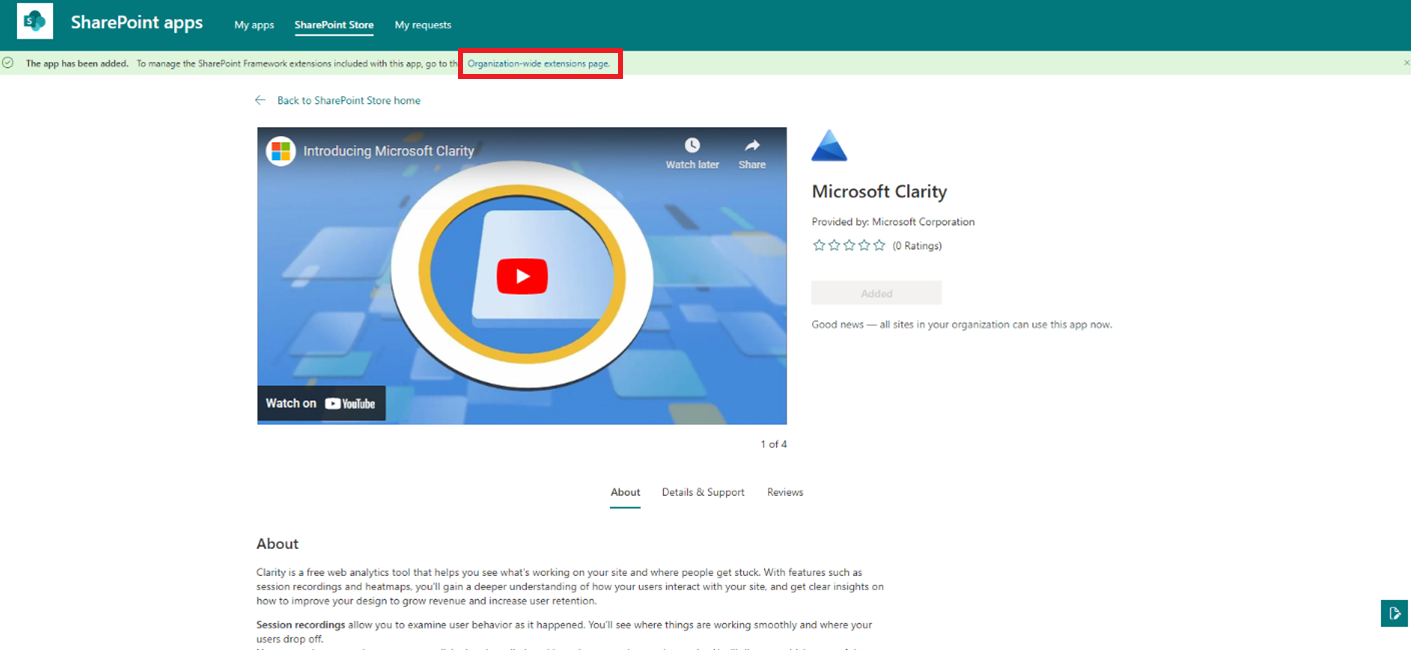
Task: Click the fifth rating star
Action: click(x=879, y=245)
